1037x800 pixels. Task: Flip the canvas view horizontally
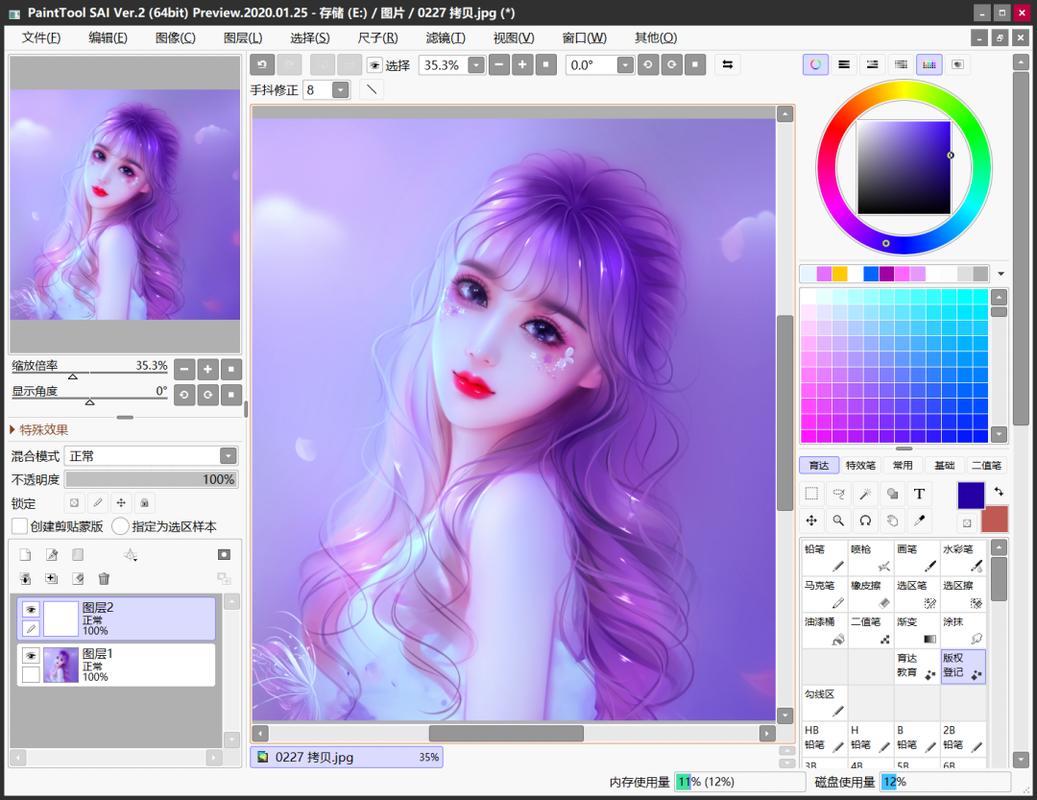click(728, 65)
